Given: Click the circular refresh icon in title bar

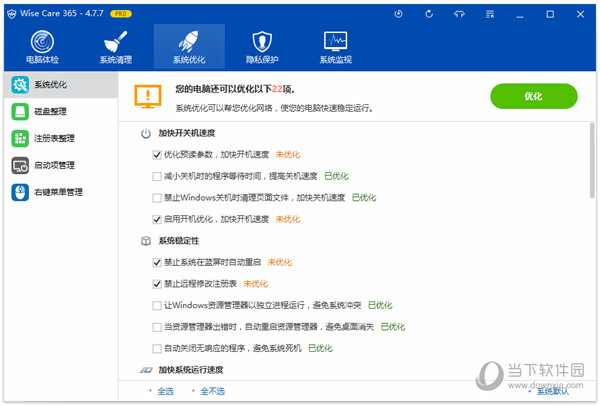Looking at the screenshot, I should [429, 14].
